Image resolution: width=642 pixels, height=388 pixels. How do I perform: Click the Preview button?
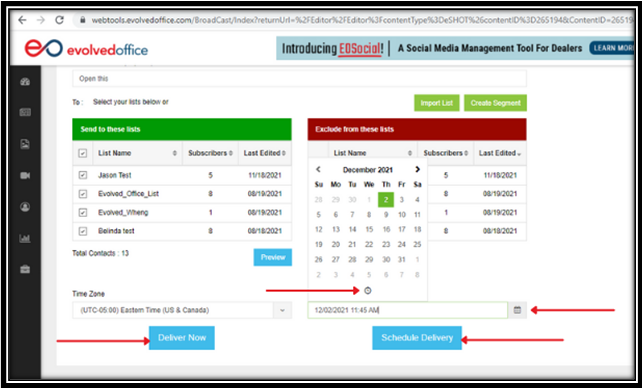pos(273,257)
